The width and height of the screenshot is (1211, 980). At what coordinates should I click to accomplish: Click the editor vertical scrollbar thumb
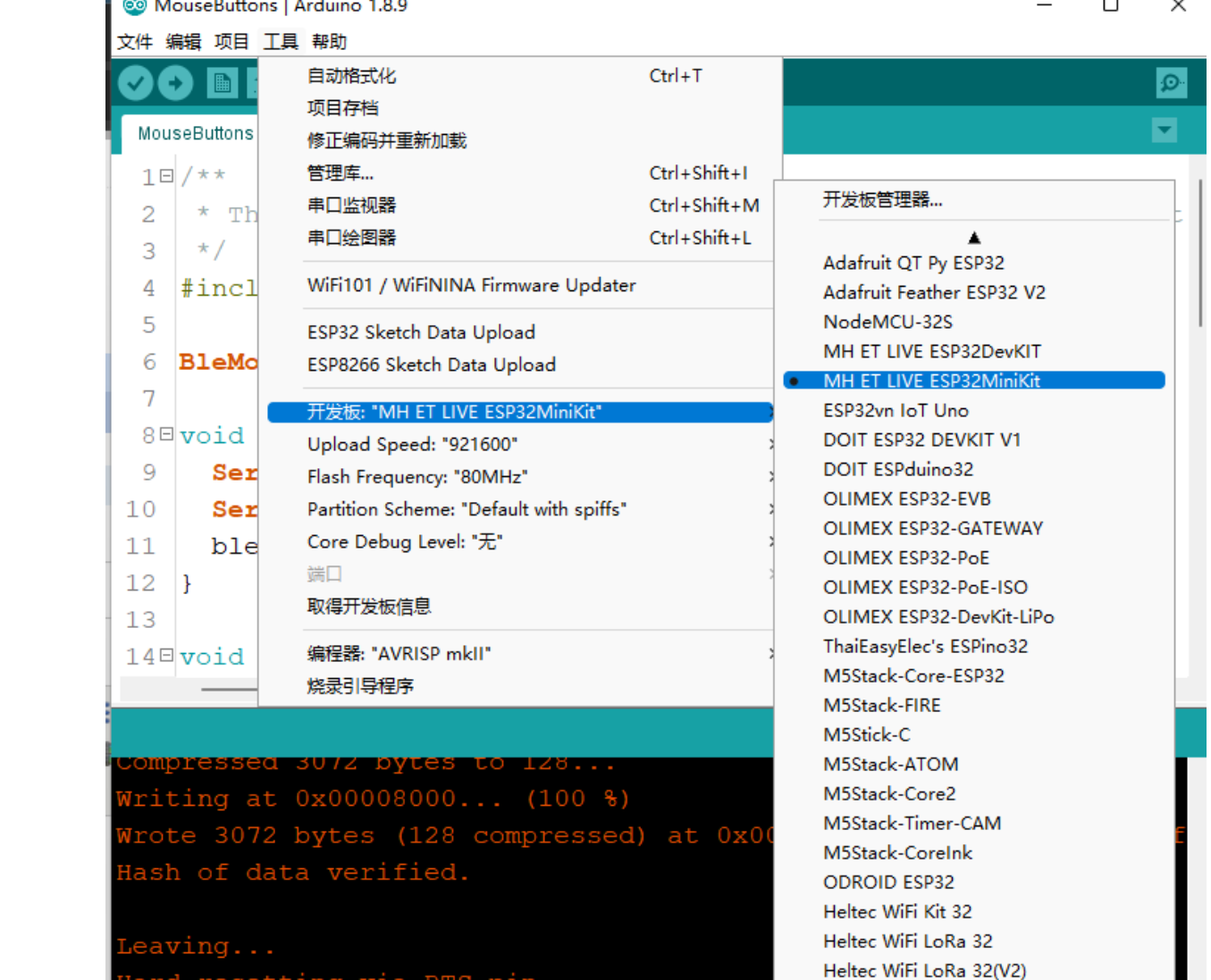[1200, 253]
